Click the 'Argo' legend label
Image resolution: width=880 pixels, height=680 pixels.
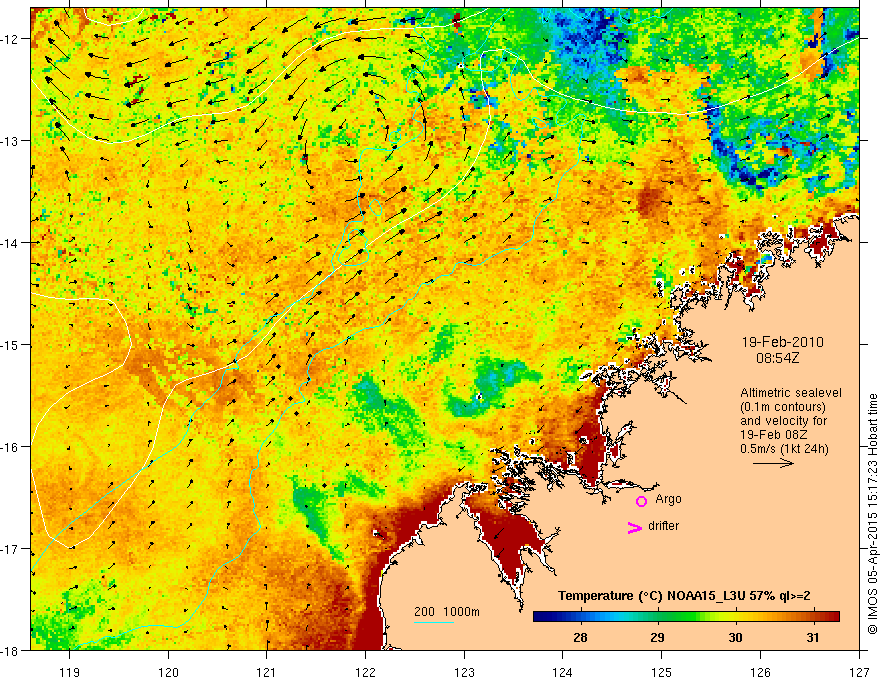tap(668, 499)
